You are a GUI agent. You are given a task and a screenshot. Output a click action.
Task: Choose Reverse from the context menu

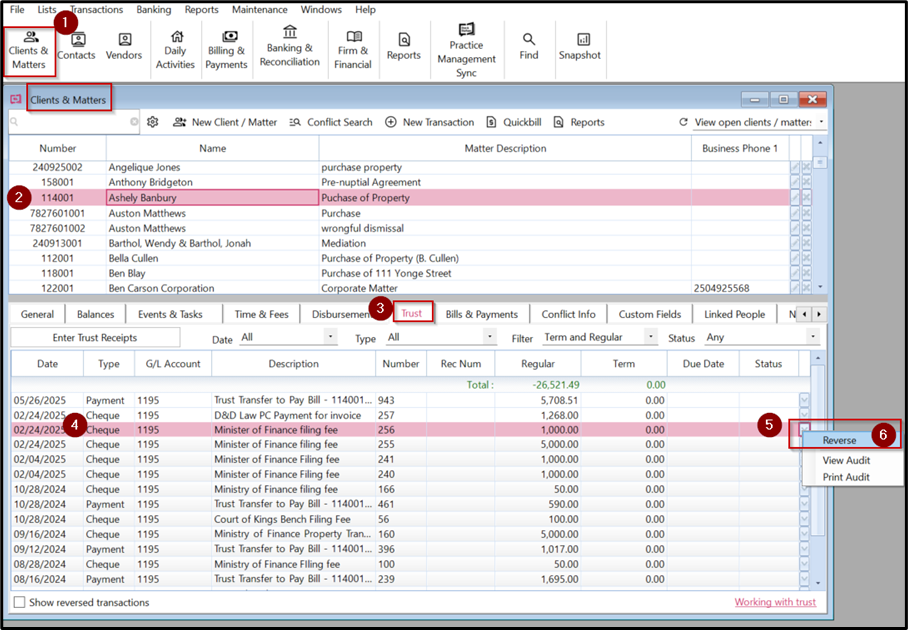pyautogui.click(x=839, y=440)
